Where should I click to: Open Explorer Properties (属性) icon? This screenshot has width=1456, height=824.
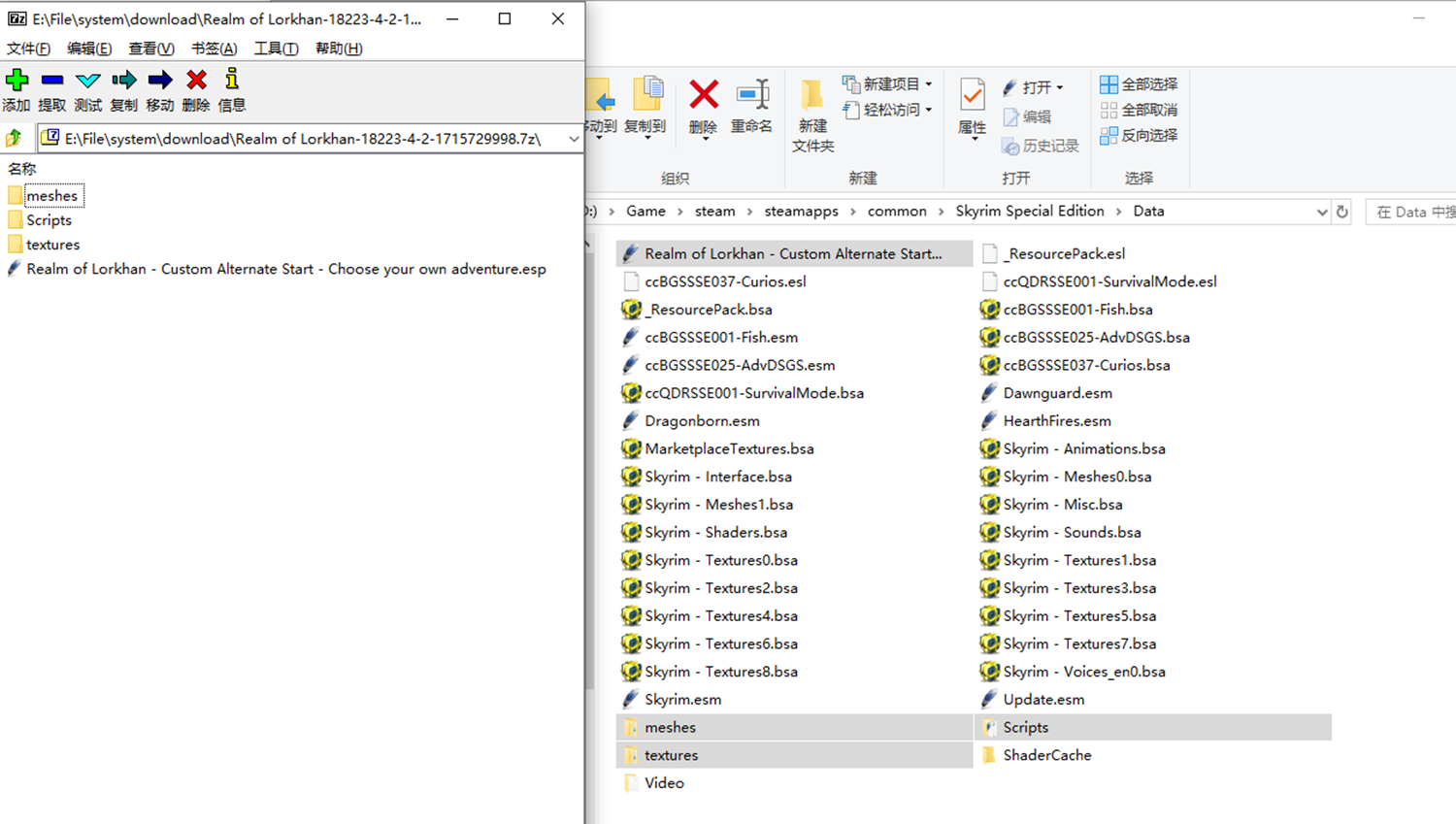[972, 95]
